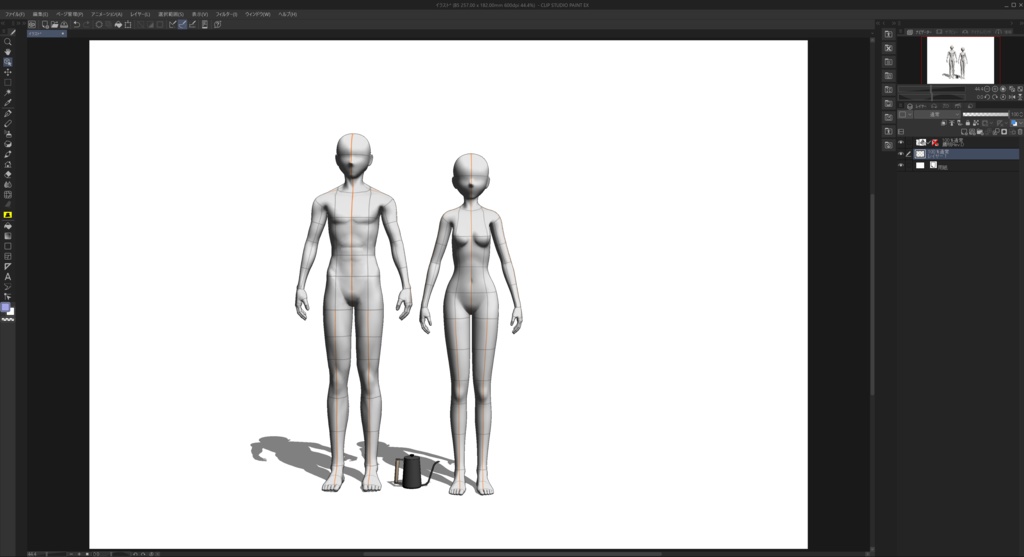This screenshot has width=1024, height=557.
Task: Redo the last undone action
Action: click(86, 24)
